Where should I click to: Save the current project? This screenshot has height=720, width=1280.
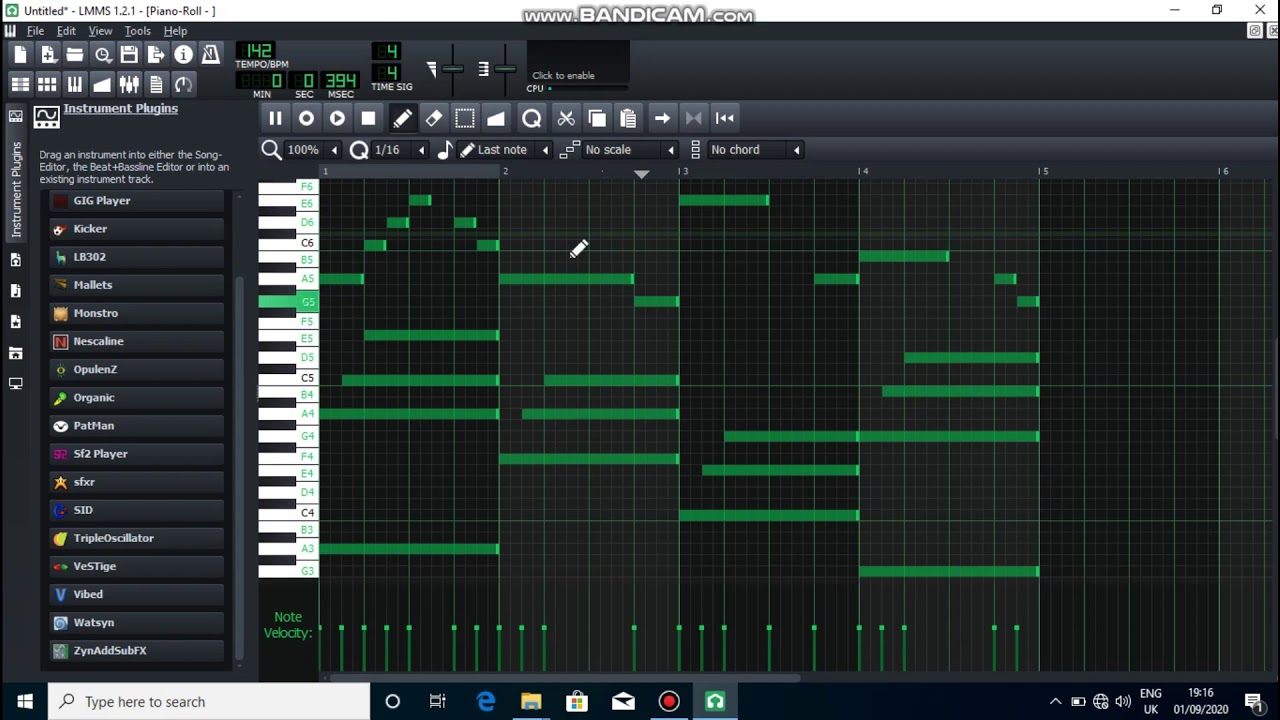(x=129, y=54)
